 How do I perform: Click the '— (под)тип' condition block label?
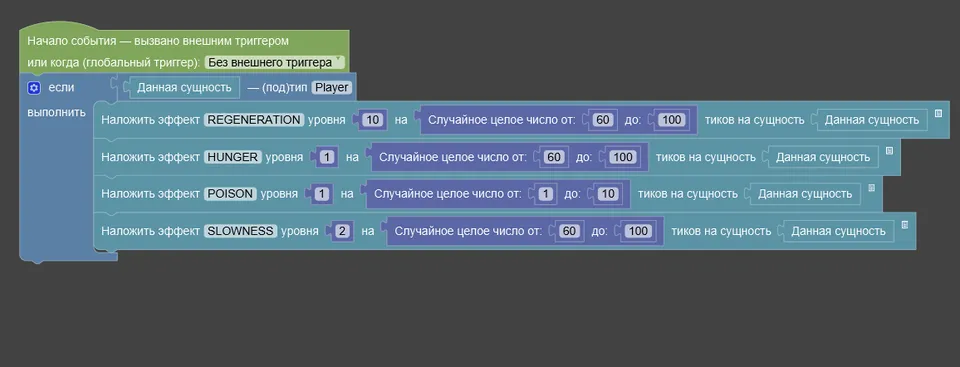[x=277, y=88]
